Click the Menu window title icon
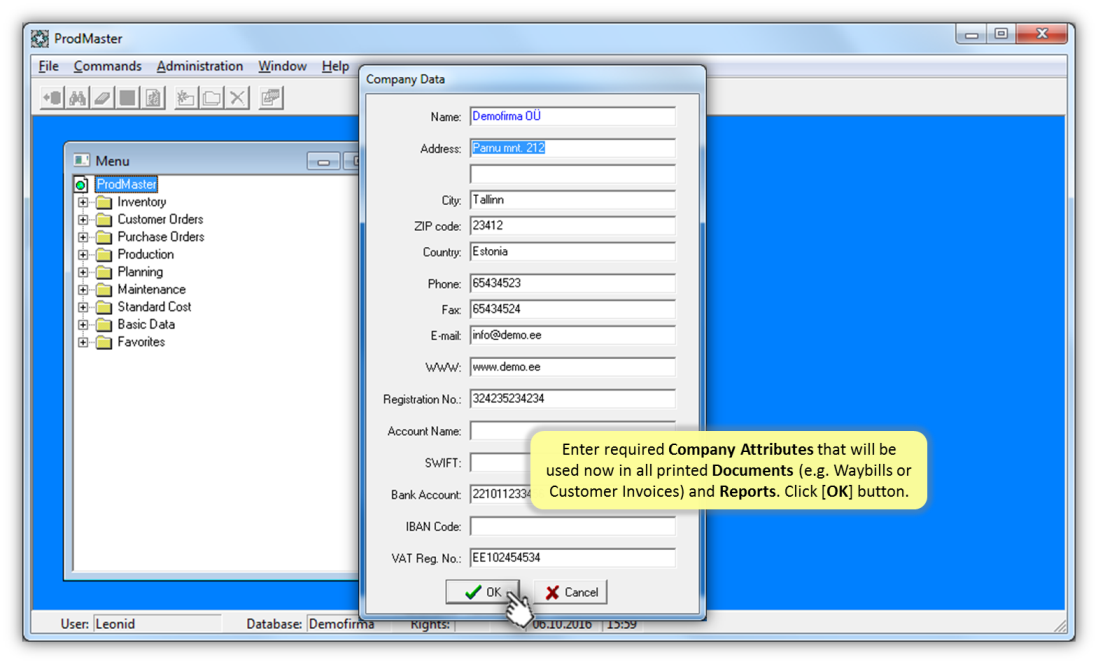This screenshot has height=664, width=1098. [81, 160]
